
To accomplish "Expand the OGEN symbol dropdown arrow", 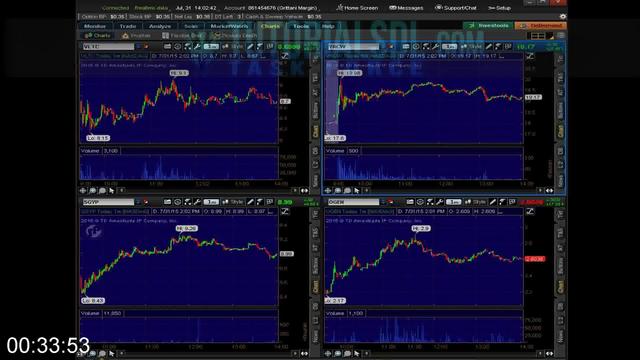I will pyautogui.click(x=384, y=202).
